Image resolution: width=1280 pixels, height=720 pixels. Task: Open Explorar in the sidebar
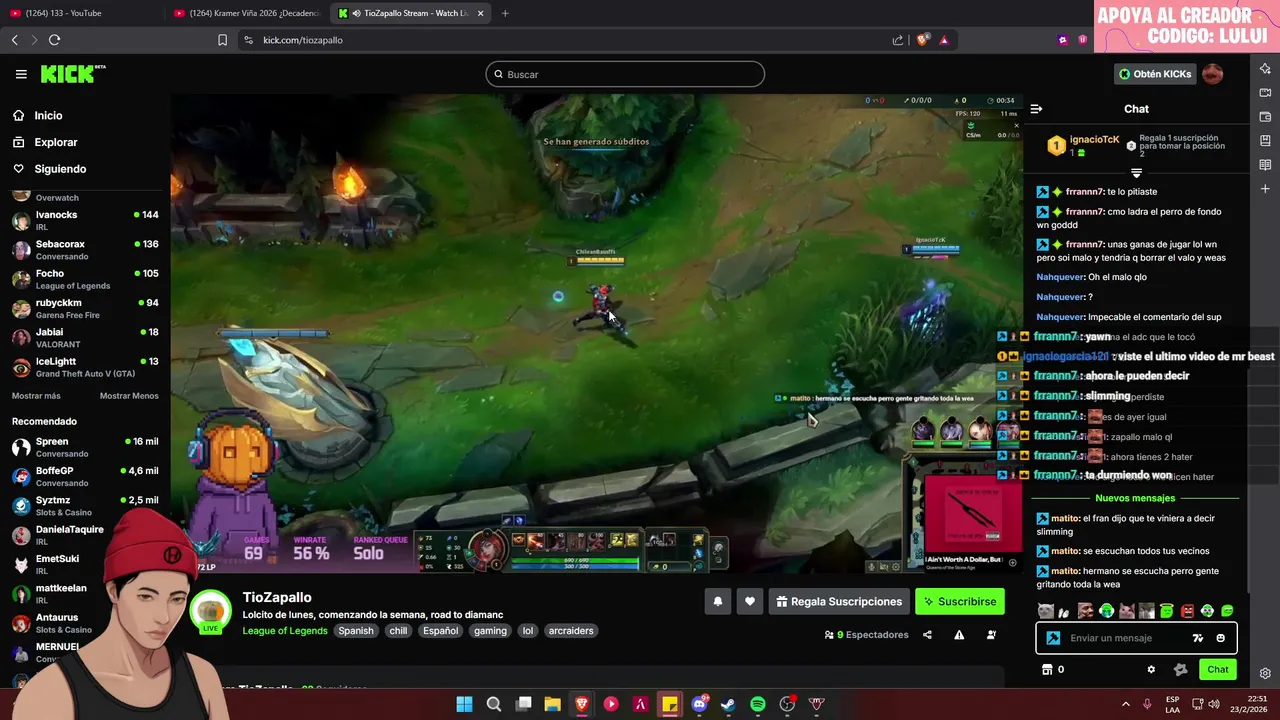(x=55, y=142)
